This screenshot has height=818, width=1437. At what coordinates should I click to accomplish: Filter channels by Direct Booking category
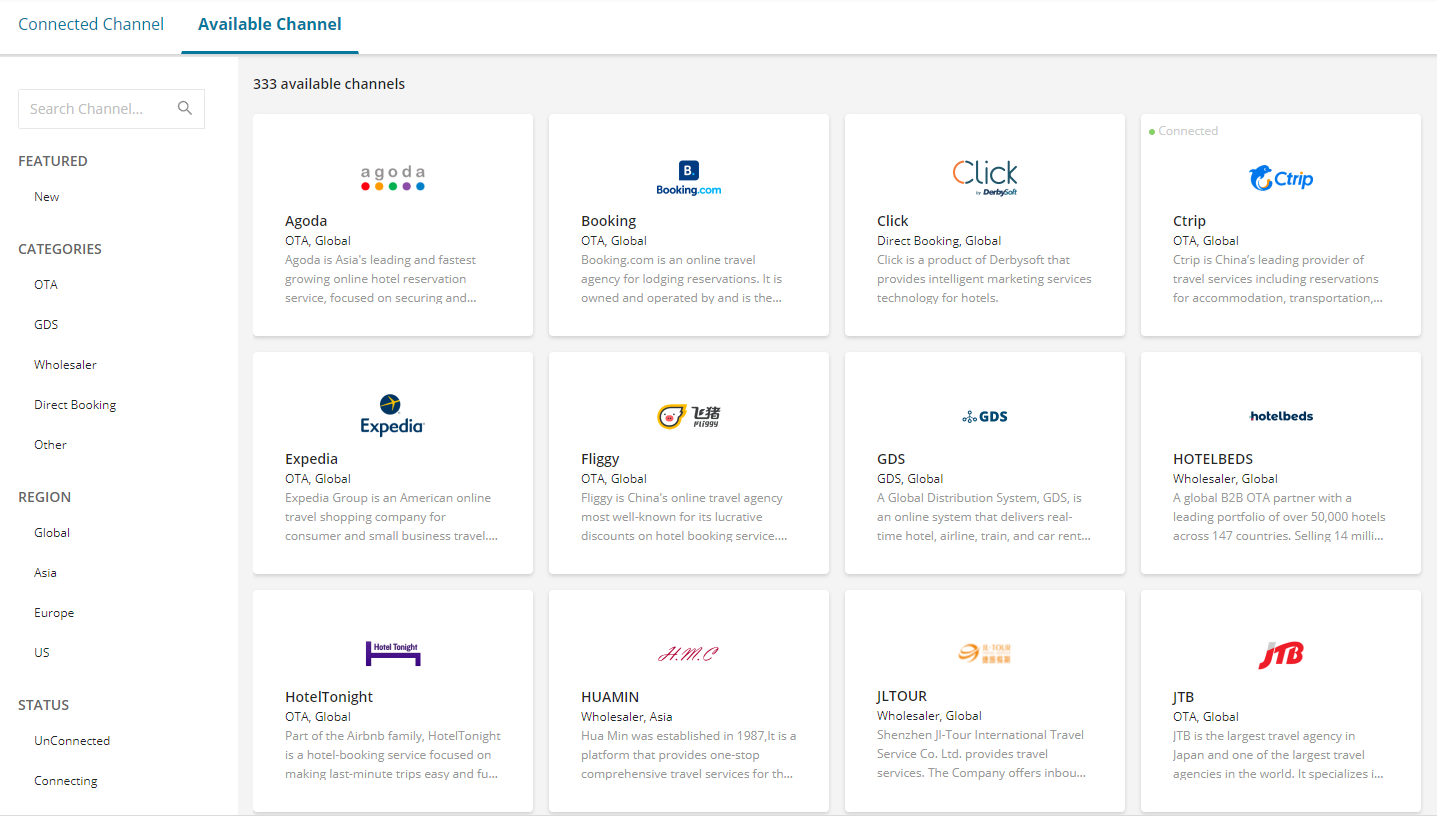click(75, 405)
